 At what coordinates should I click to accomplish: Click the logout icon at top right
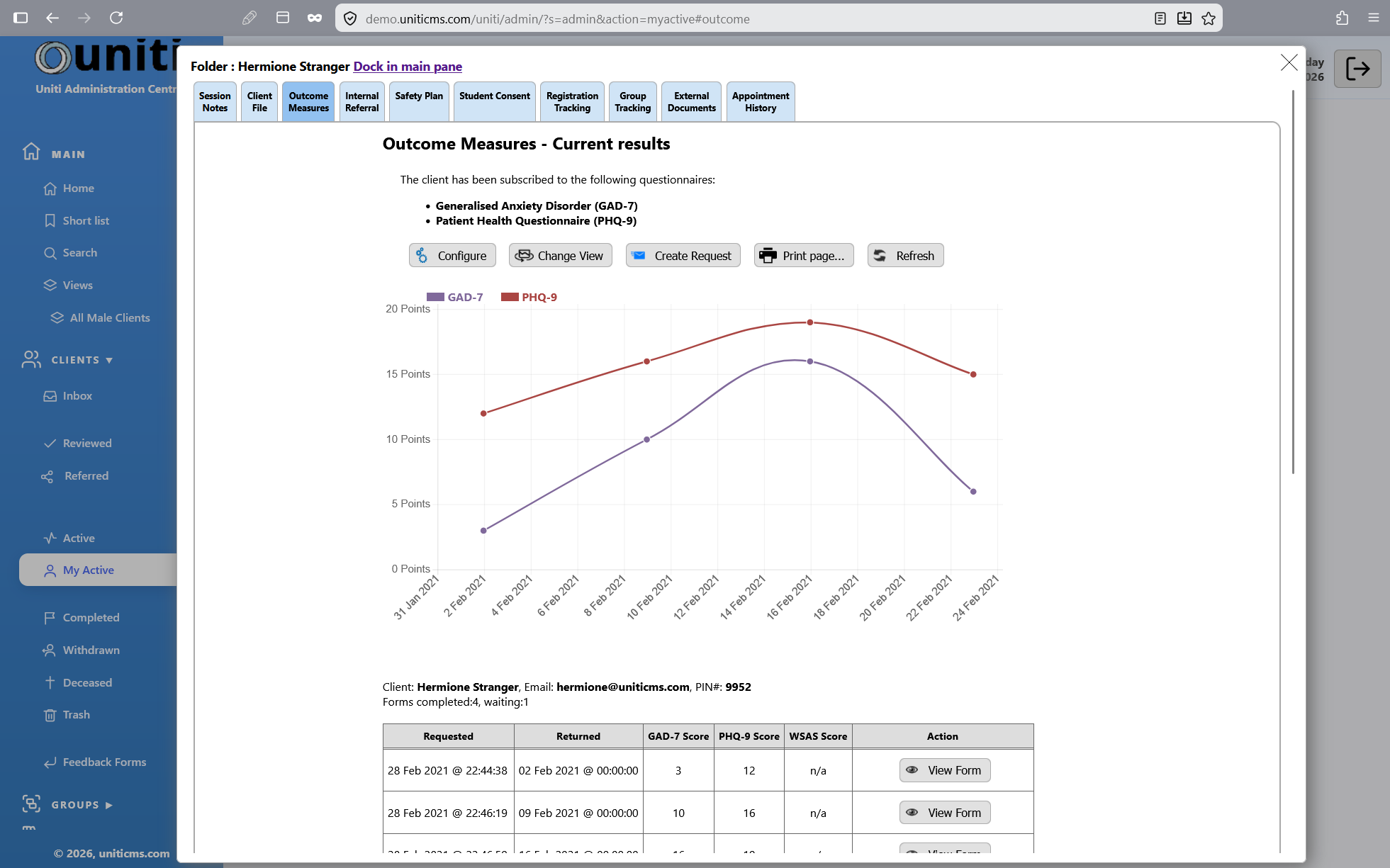[1357, 69]
